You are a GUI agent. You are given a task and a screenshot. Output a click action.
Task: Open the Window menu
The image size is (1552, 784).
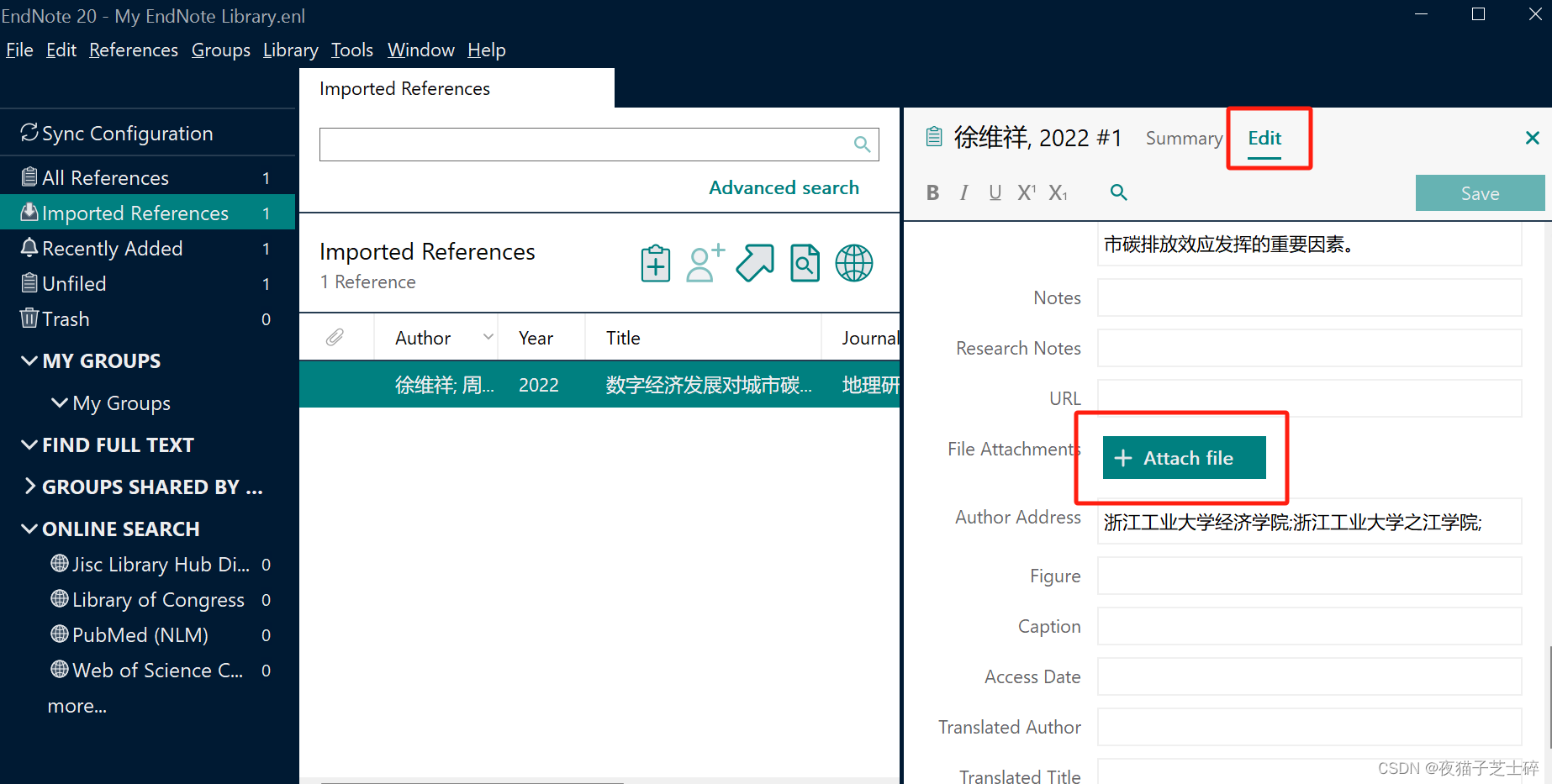point(421,50)
